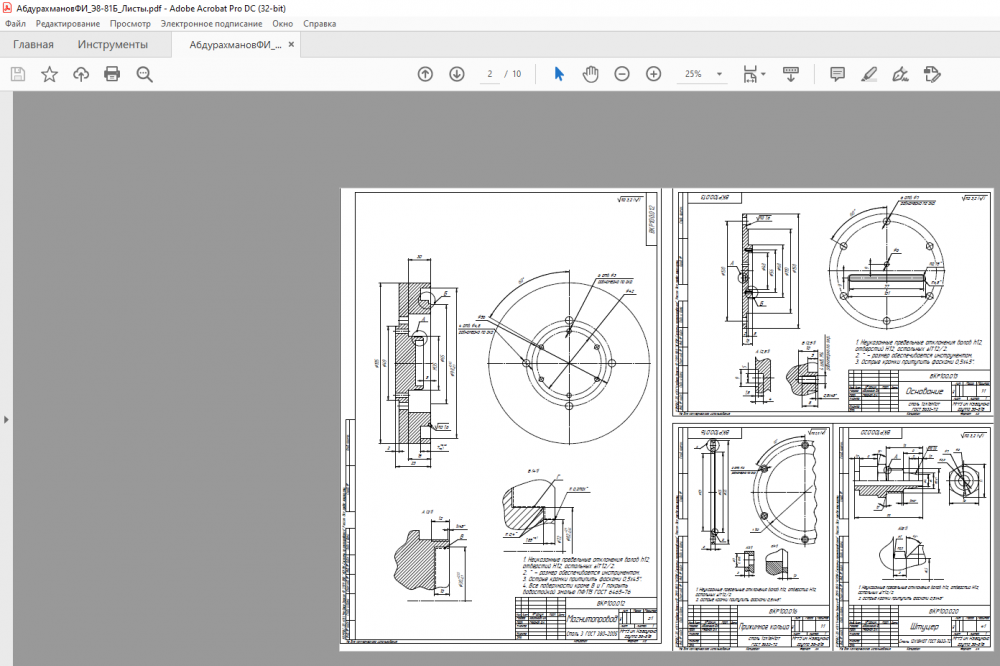Viewport: 1000px width, 666px height.
Task: Add a comment note
Action: point(838,74)
